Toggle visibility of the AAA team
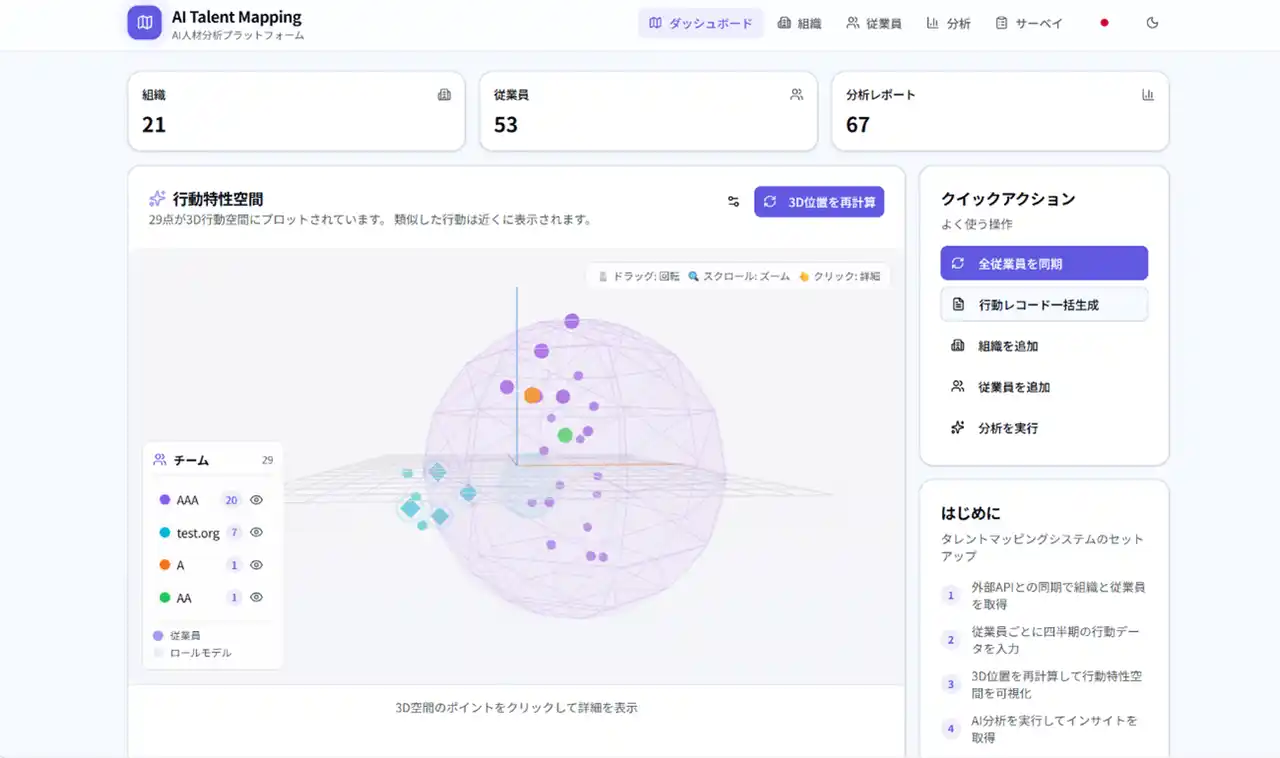The width and height of the screenshot is (1280, 758). [x=256, y=500]
